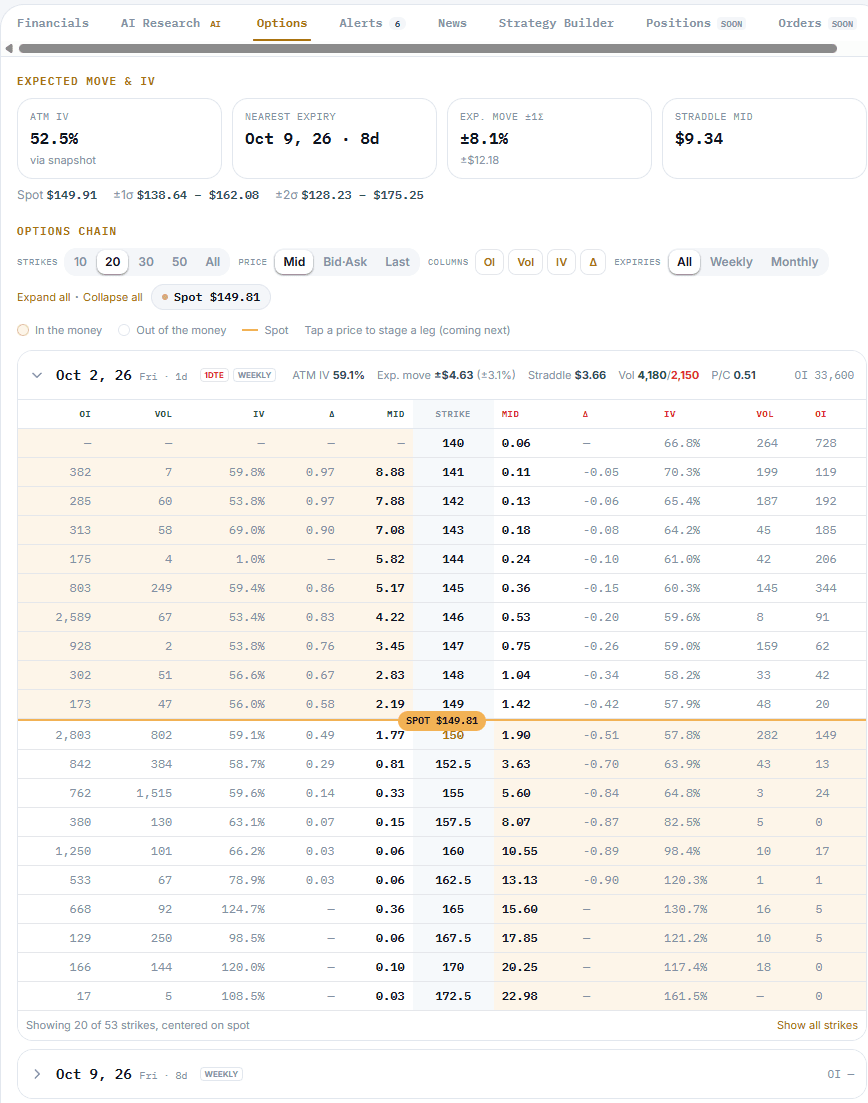Click the Show all strikes link

click(x=817, y=1025)
